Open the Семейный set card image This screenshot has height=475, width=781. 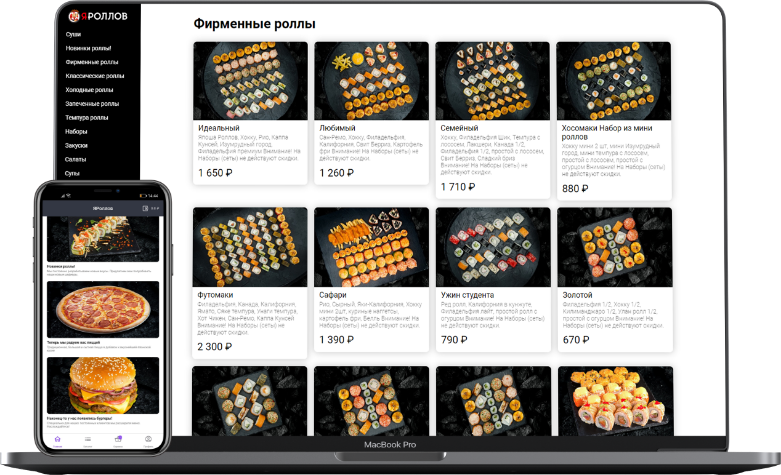click(x=493, y=81)
